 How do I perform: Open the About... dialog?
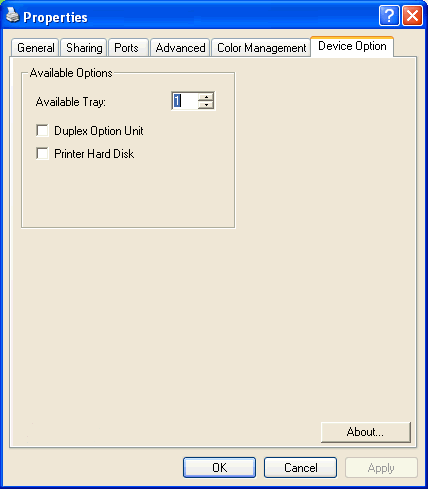coord(366,432)
